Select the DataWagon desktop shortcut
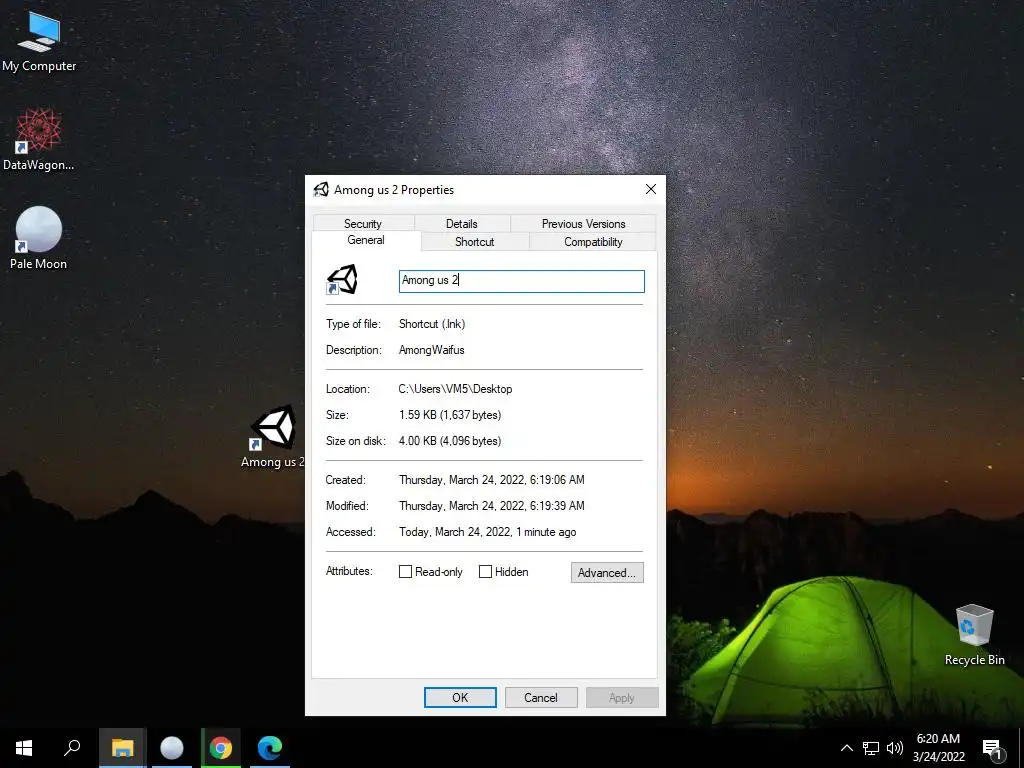This screenshot has height=768, width=1024. tap(39, 140)
